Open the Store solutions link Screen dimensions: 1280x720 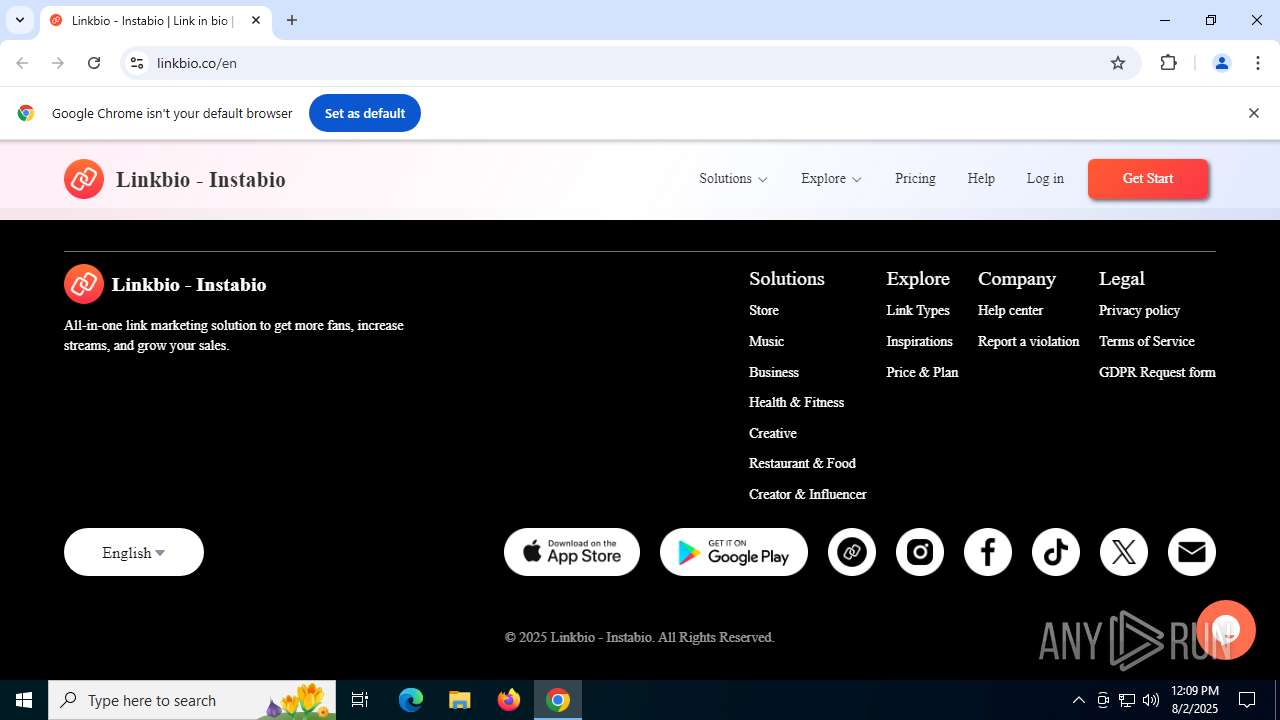coord(764,311)
